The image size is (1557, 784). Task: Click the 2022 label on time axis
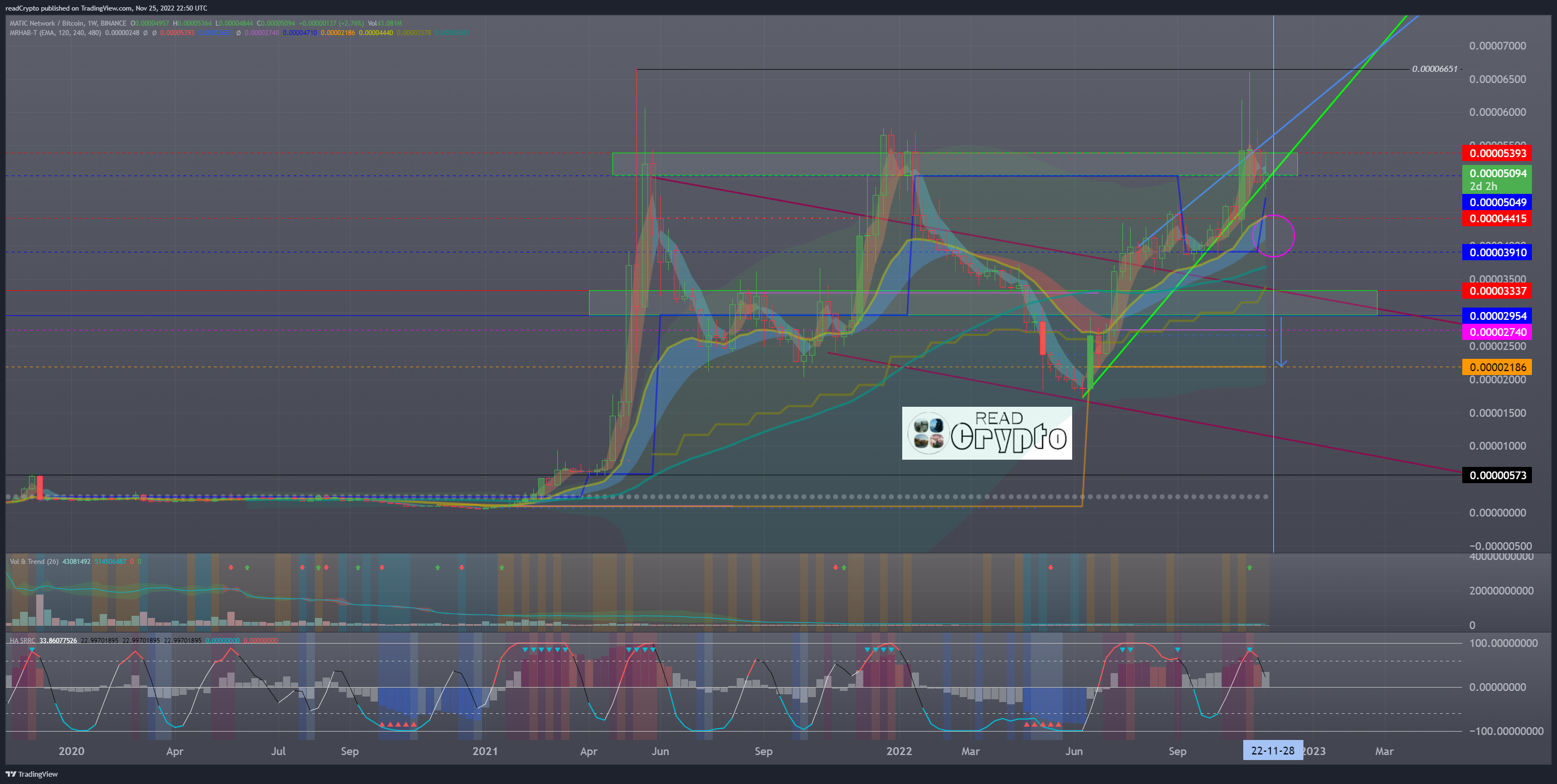point(899,751)
